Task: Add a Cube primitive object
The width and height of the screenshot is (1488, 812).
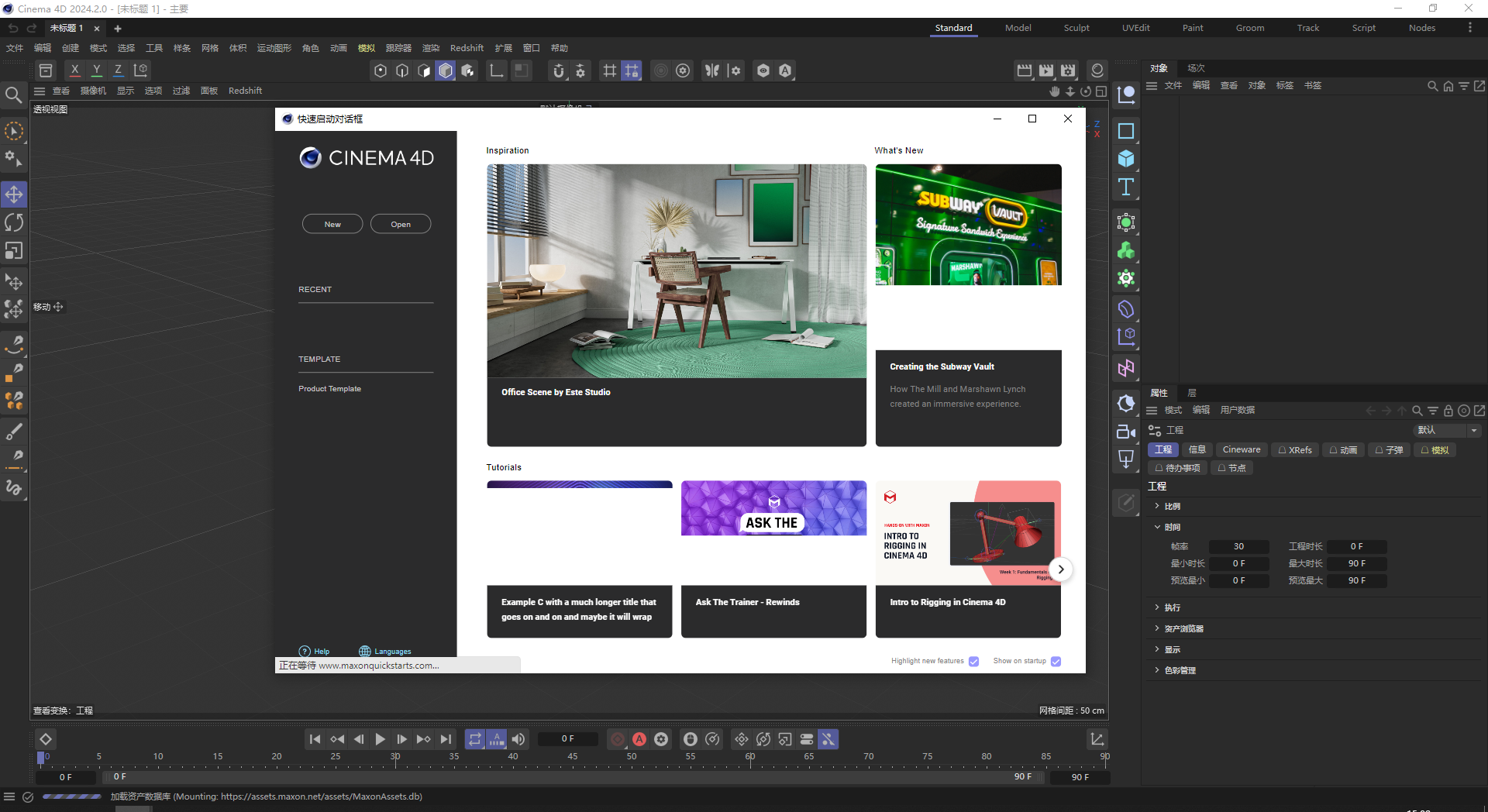Action: (x=1126, y=159)
